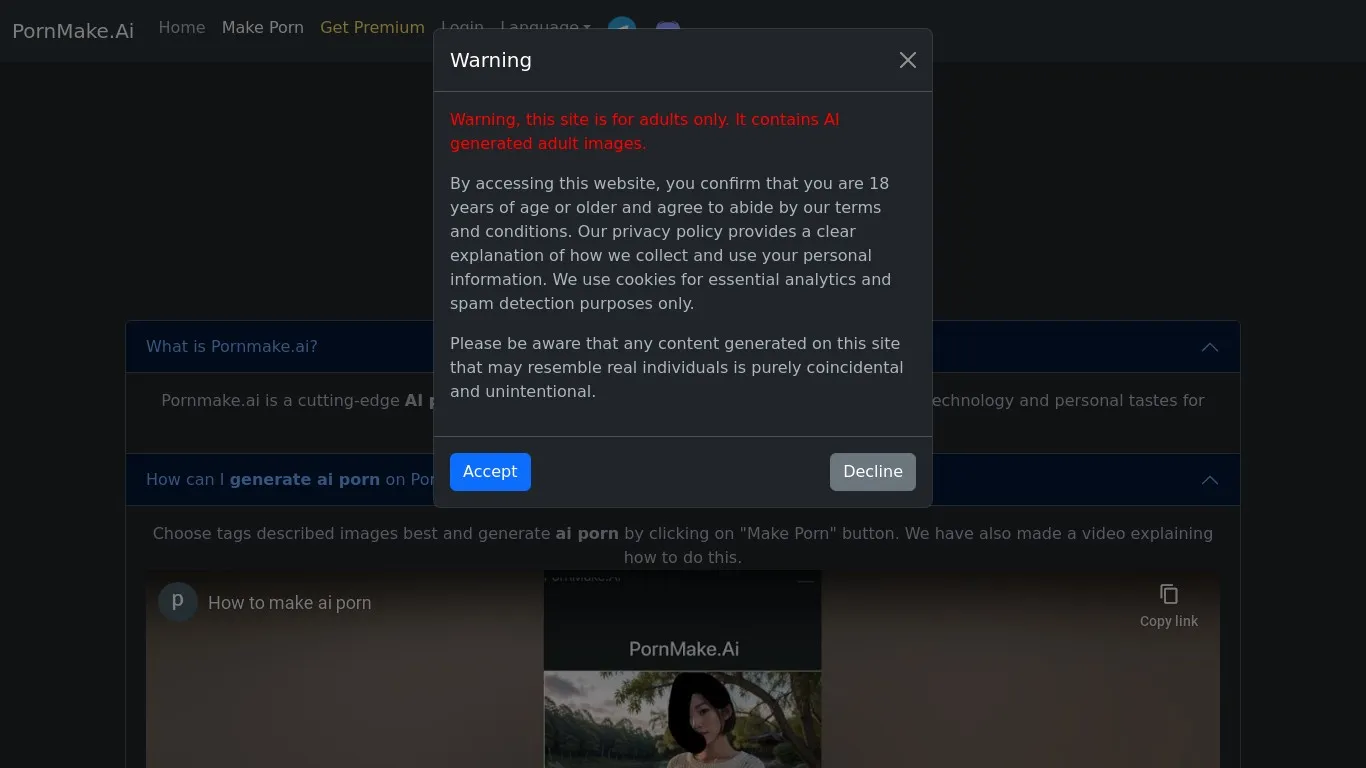
Task: Play the embedded tutorial video
Action: click(683, 700)
